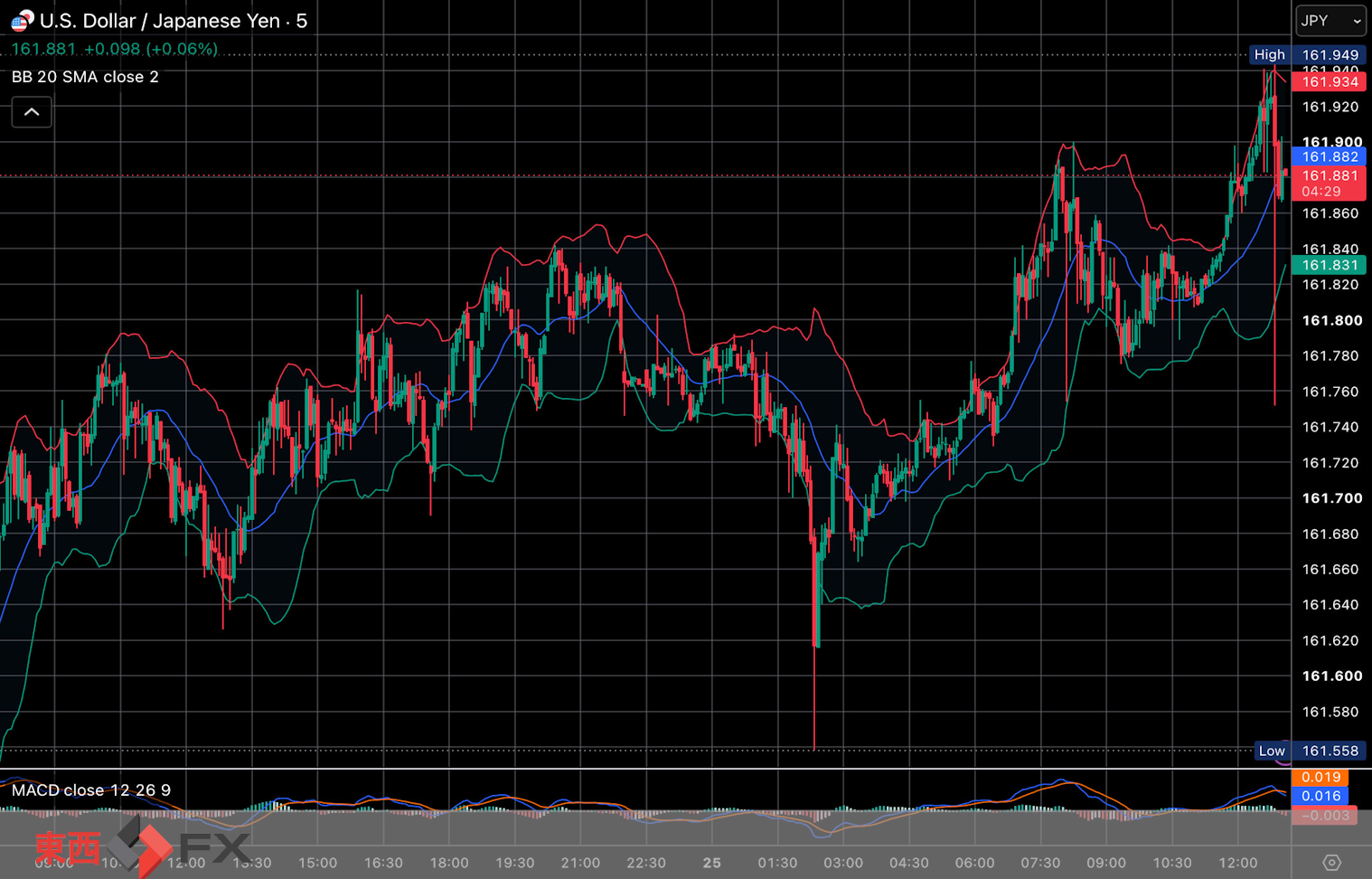
Task: Click the blue 161.882 basis price label
Action: coord(1329,156)
